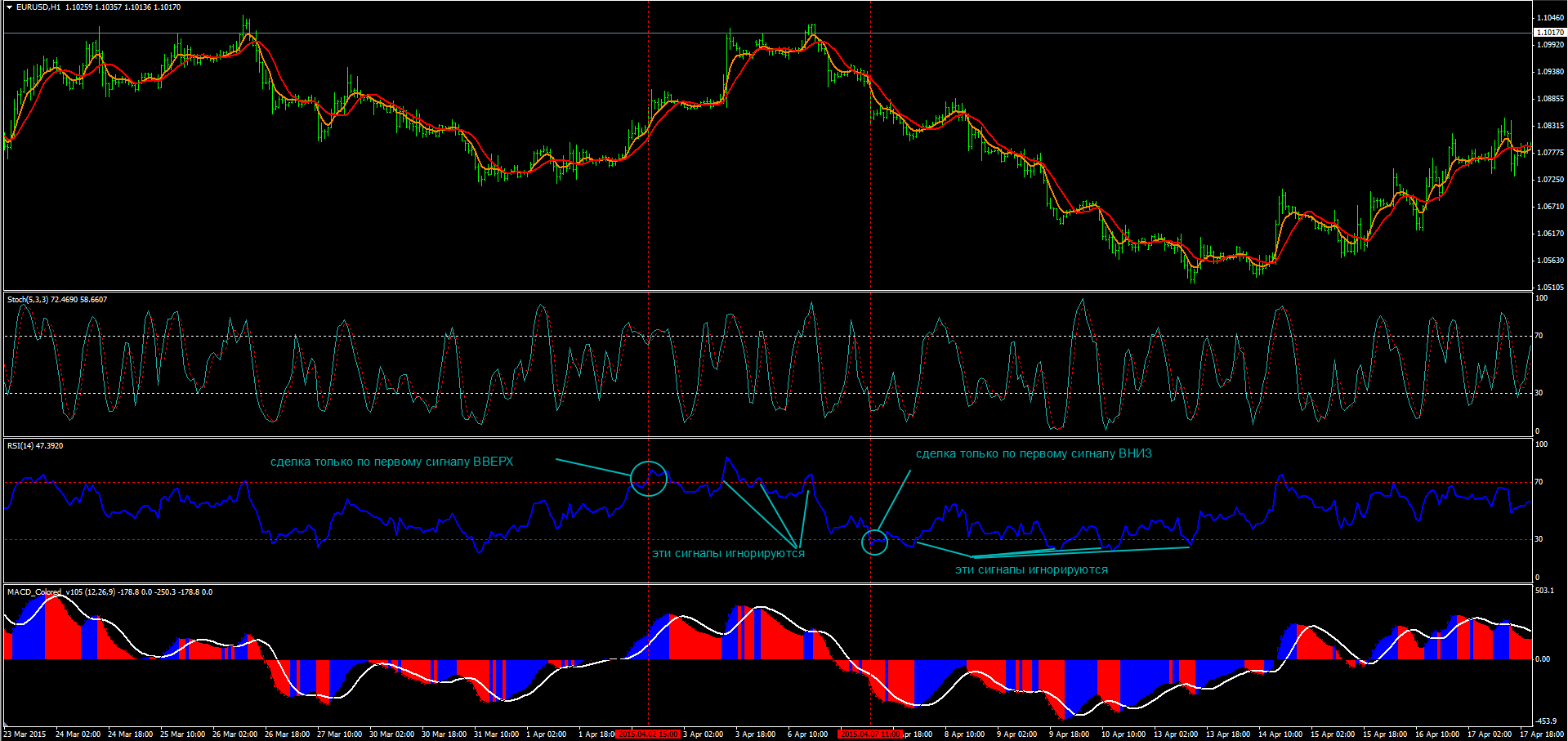Click the Stoch(5,3,3) indicator label

28,300
